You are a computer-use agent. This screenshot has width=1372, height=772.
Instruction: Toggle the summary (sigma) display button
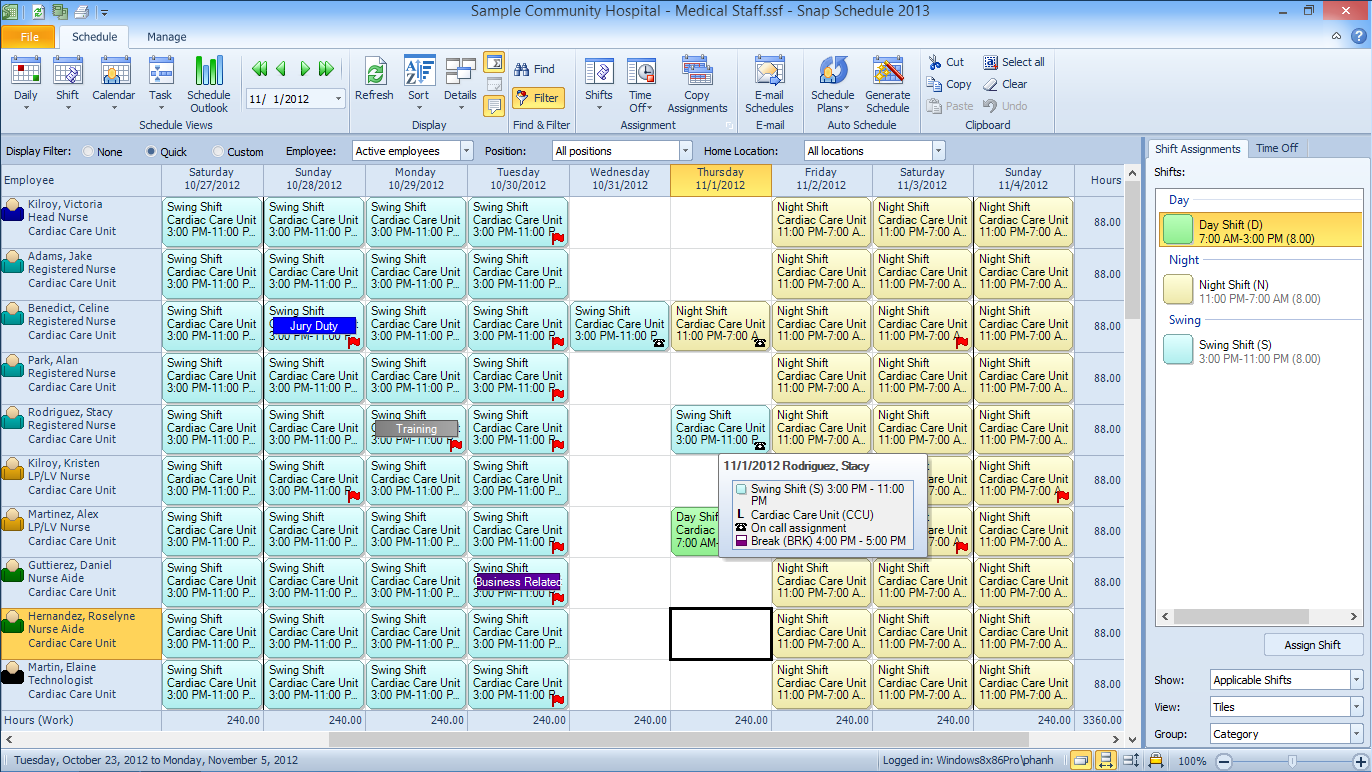(494, 63)
